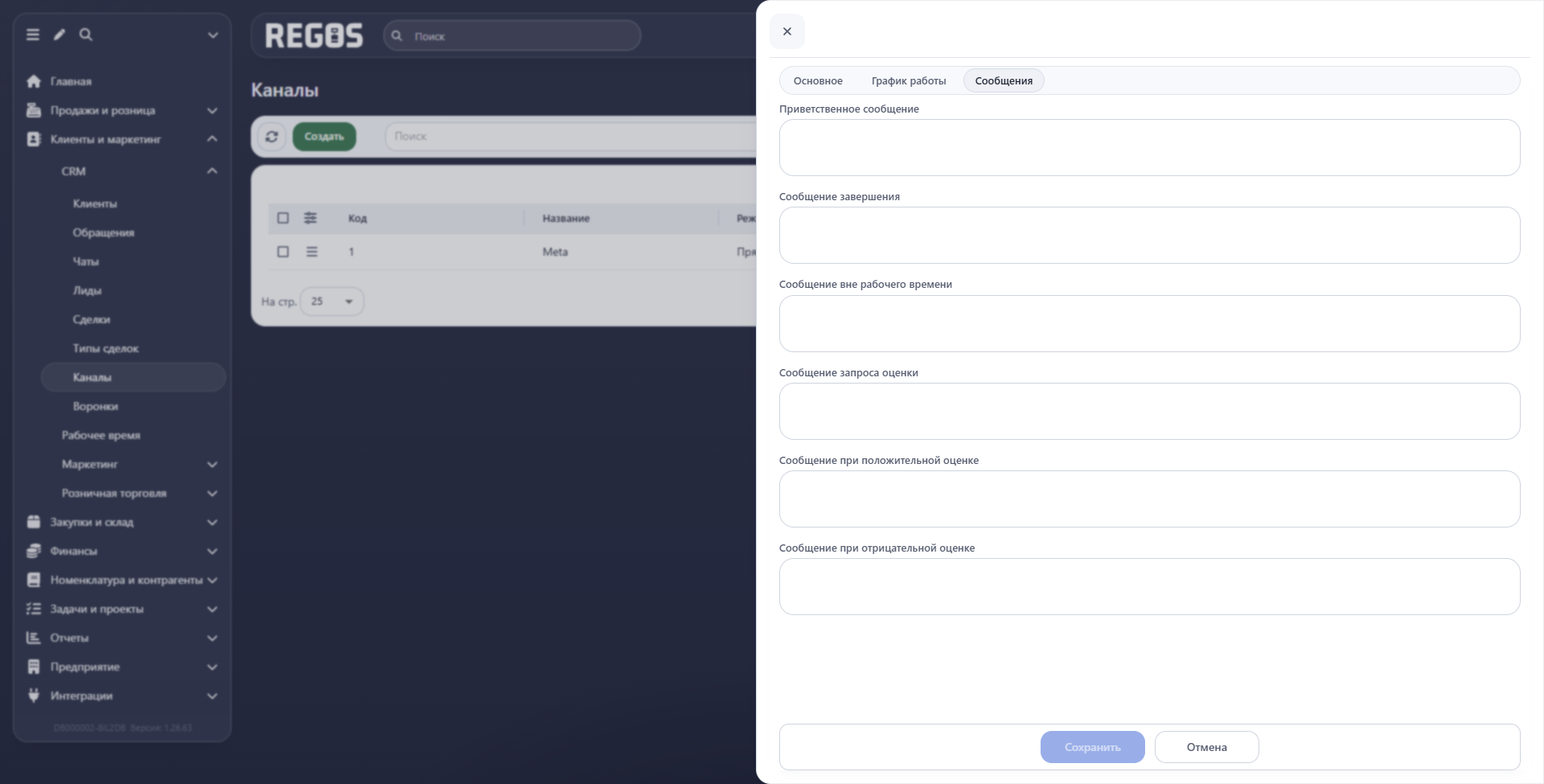Click the pencil edit icon in sidebar header
Image resolution: width=1544 pixels, height=784 pixels.
tap(60, 35)
